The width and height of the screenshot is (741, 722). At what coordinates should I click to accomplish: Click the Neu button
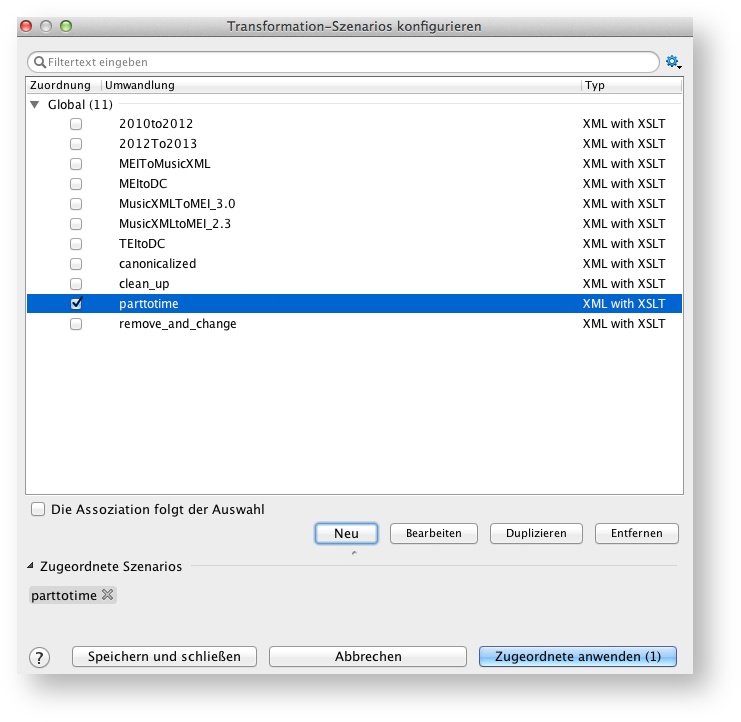click(x=346, y=533)
